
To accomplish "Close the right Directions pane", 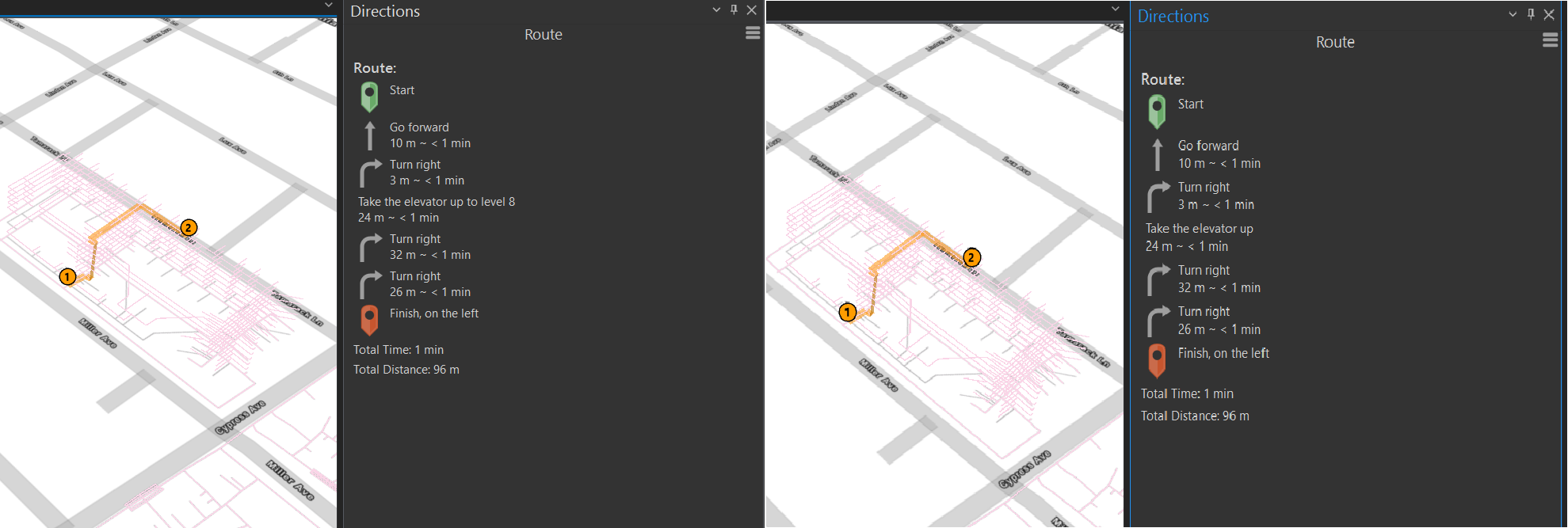I will coord(1549,14).
